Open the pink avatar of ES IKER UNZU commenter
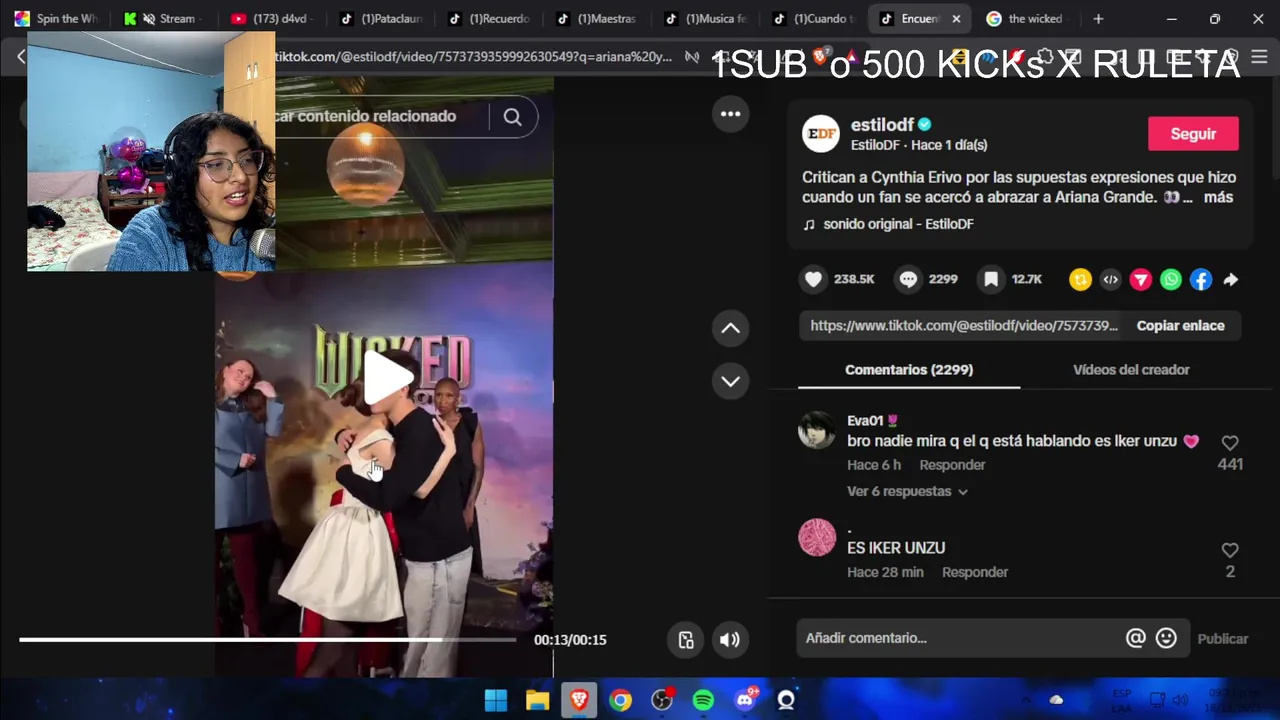Image resolution: width=1280 pixels, height=720 pixels. click(817, 538)
